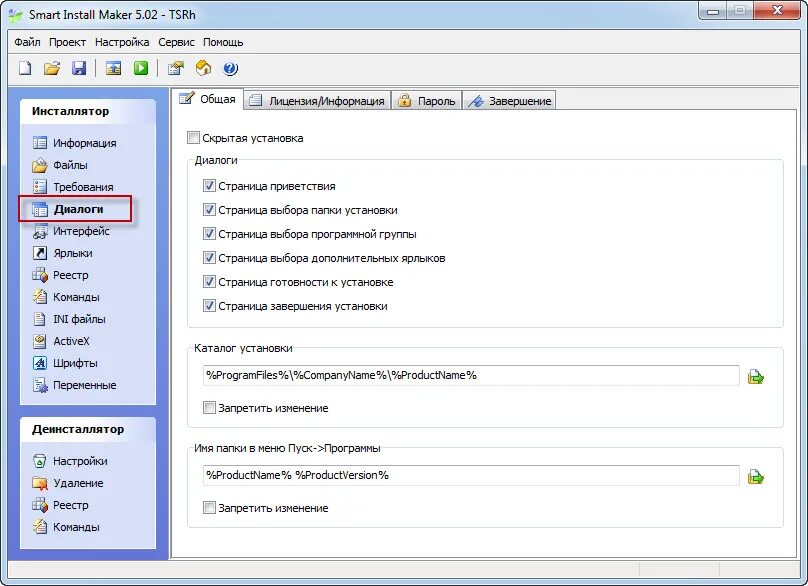The image size is (808, 586).
Task: Insert variable into Пуск folder name field
Action: click(x=755, y=477)
